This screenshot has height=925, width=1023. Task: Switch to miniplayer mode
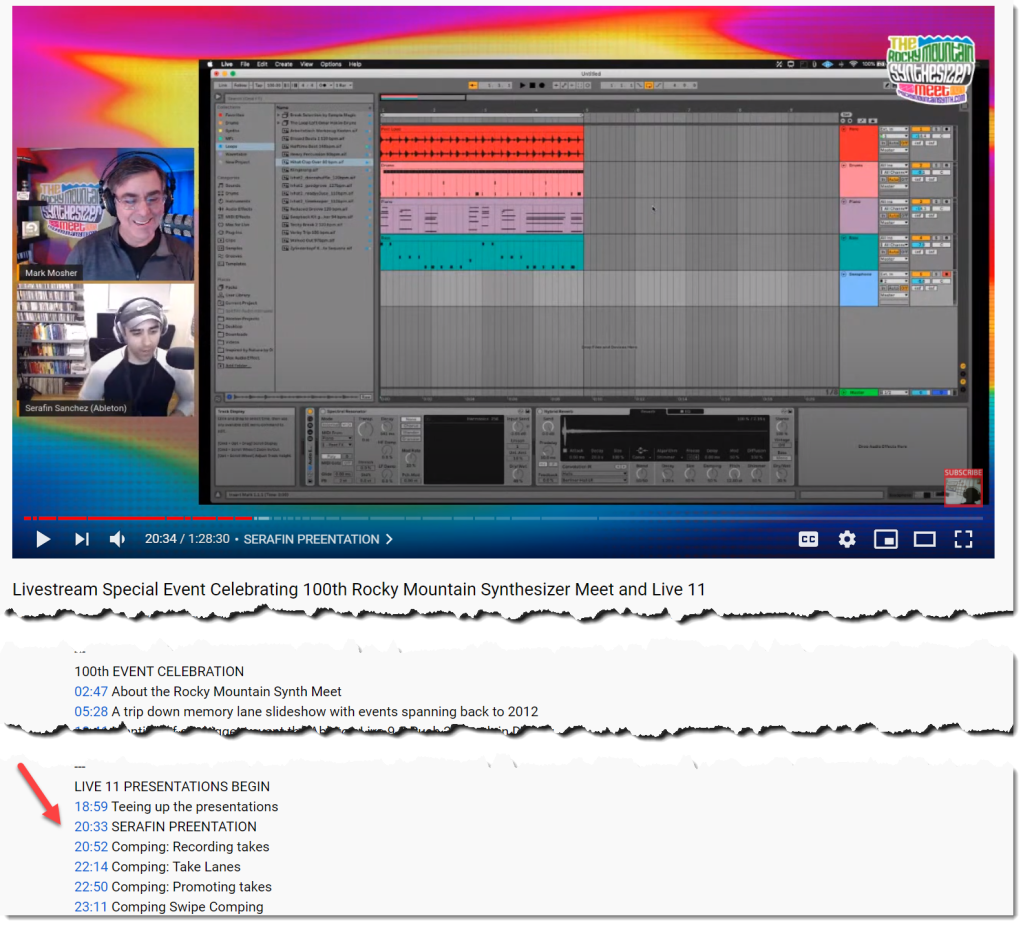tap(885, 539)
